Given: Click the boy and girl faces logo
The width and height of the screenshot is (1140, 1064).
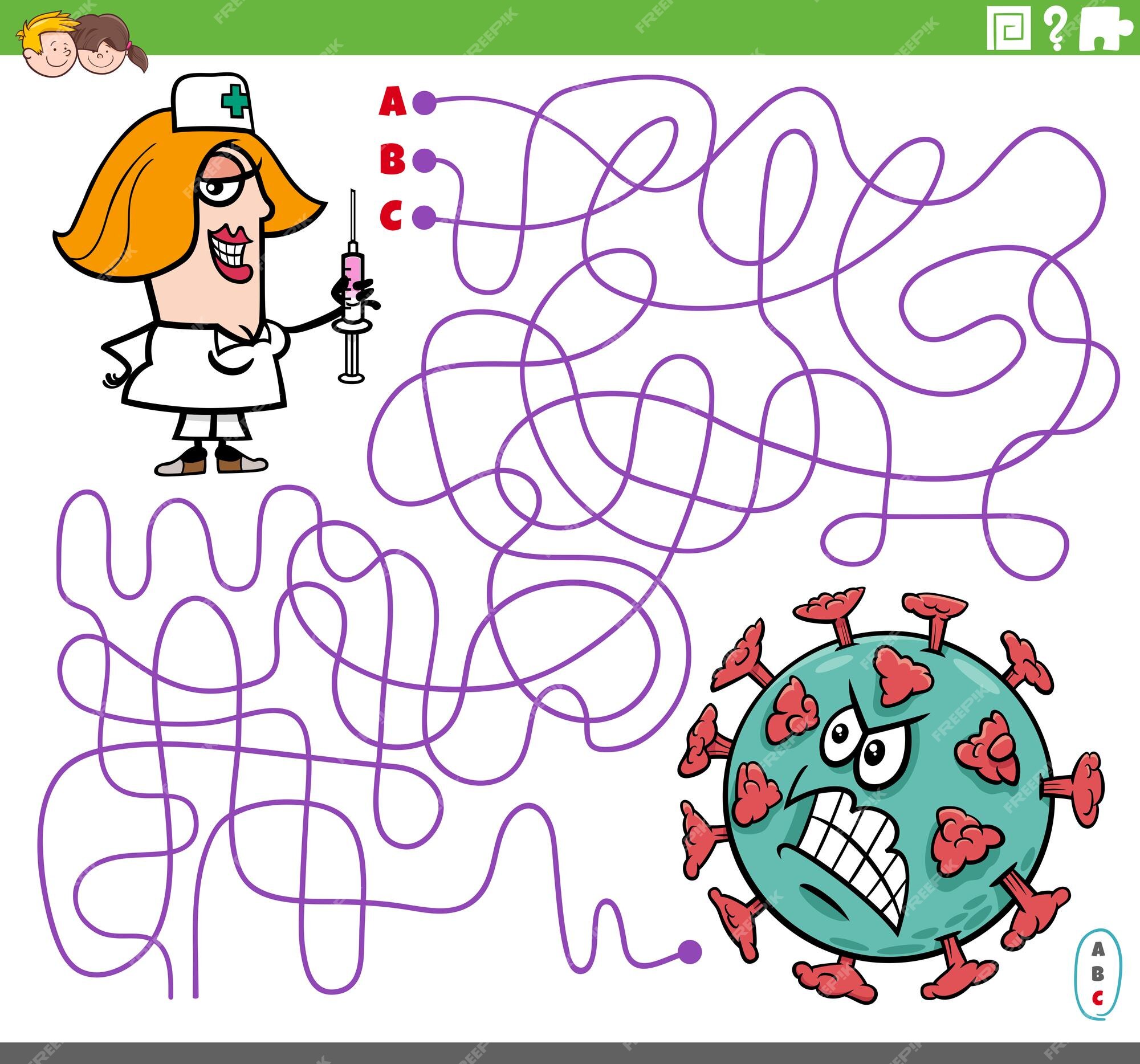Looking at the screenshot, I should coord(82,44).
